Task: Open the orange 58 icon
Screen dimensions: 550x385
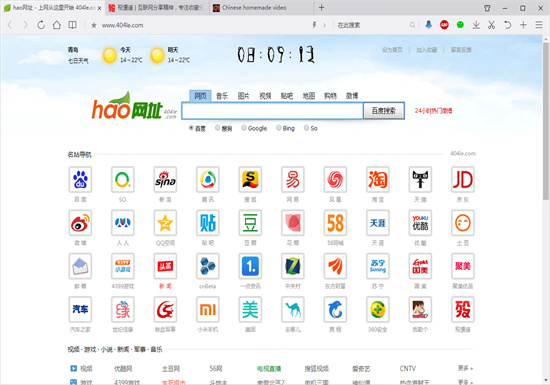Action: (335, 223)
